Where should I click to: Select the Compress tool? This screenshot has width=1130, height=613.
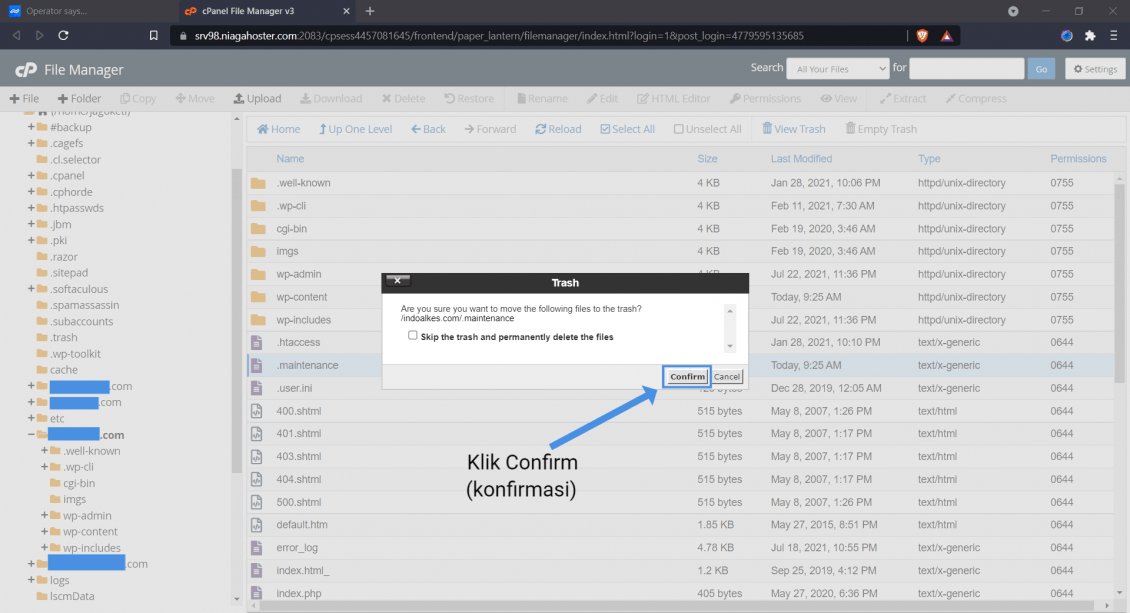click(x=976, y=98)
